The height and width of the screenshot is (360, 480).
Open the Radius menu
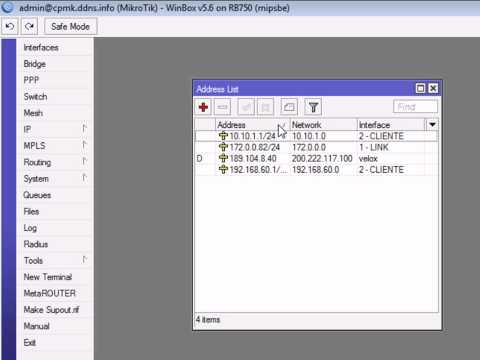(55, 244)
